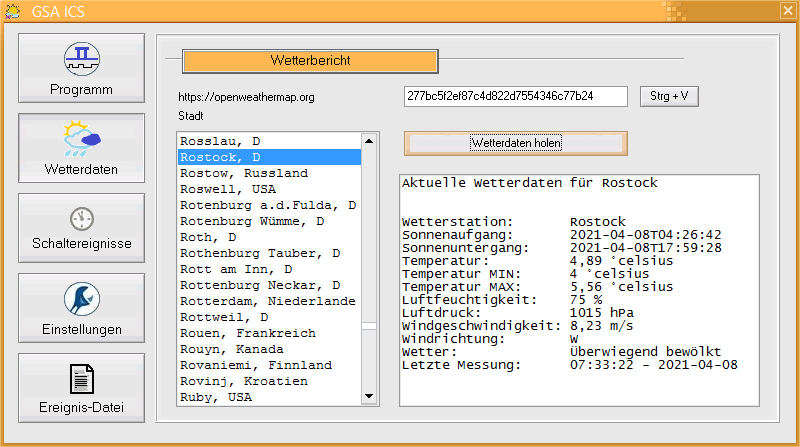
Task: Click the https://openweathermap.org text
Action: tap(246, 97)
